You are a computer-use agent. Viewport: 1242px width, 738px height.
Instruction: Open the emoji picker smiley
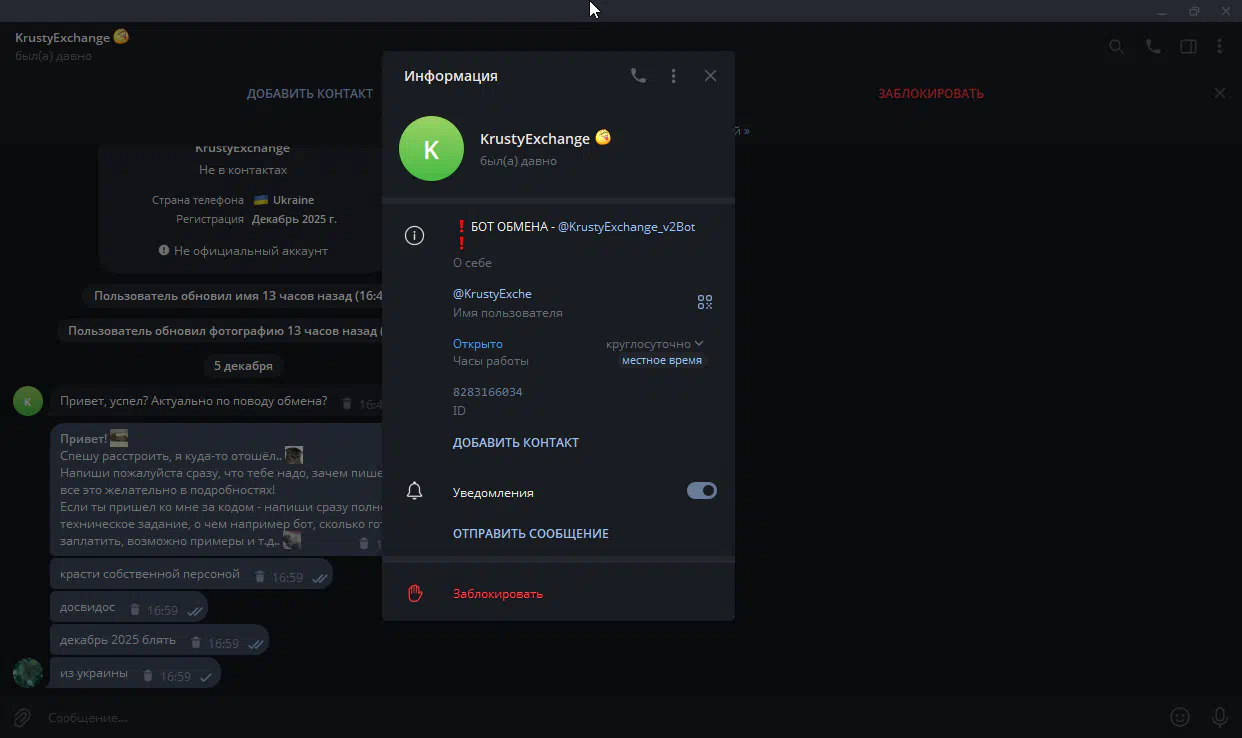1180,717
